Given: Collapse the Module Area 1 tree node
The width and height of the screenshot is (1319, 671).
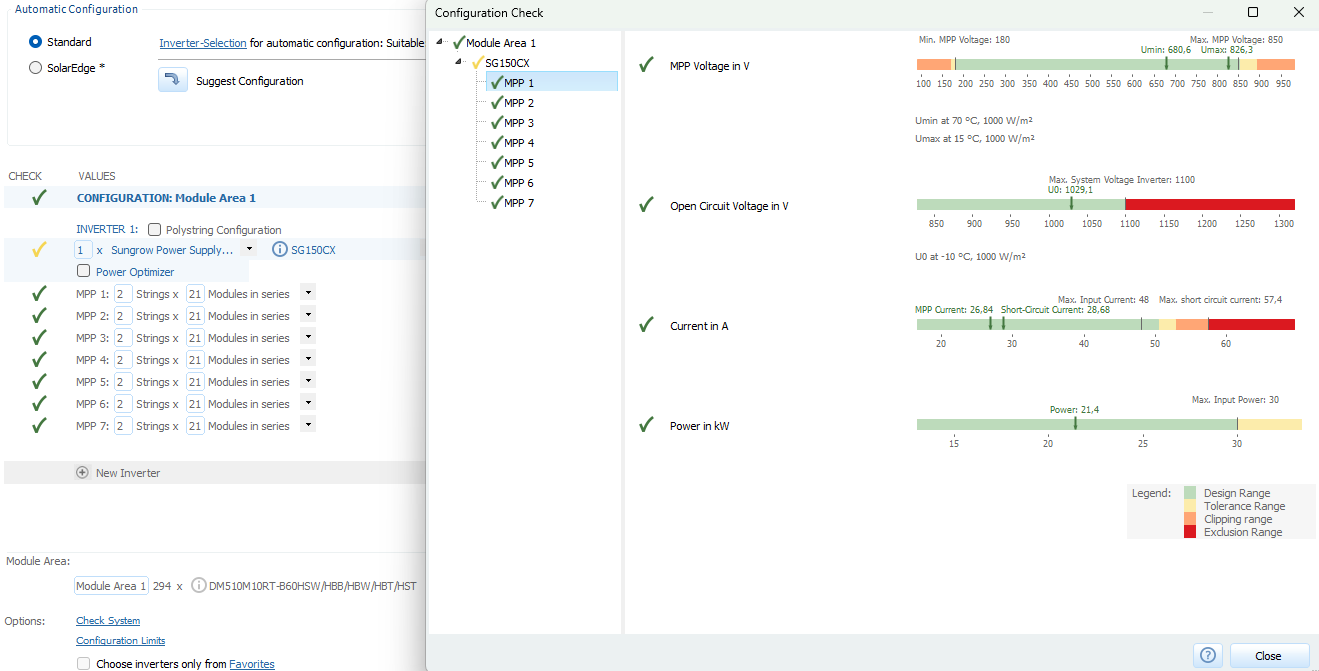Looking at the screenshot, I should pyautogui.click(x=441, y=42).
